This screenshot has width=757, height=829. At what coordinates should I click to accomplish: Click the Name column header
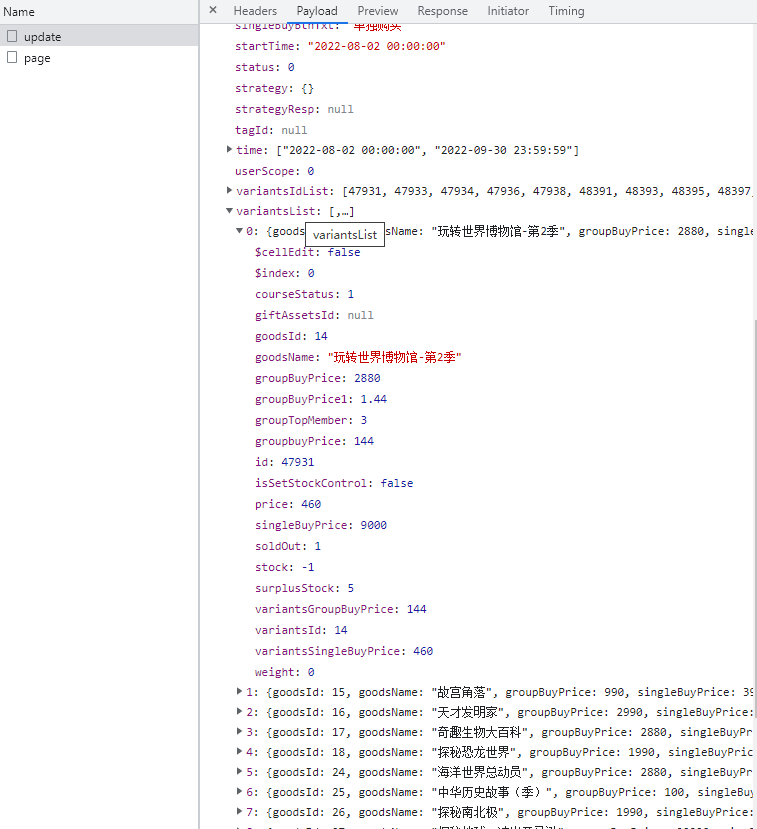20,12
